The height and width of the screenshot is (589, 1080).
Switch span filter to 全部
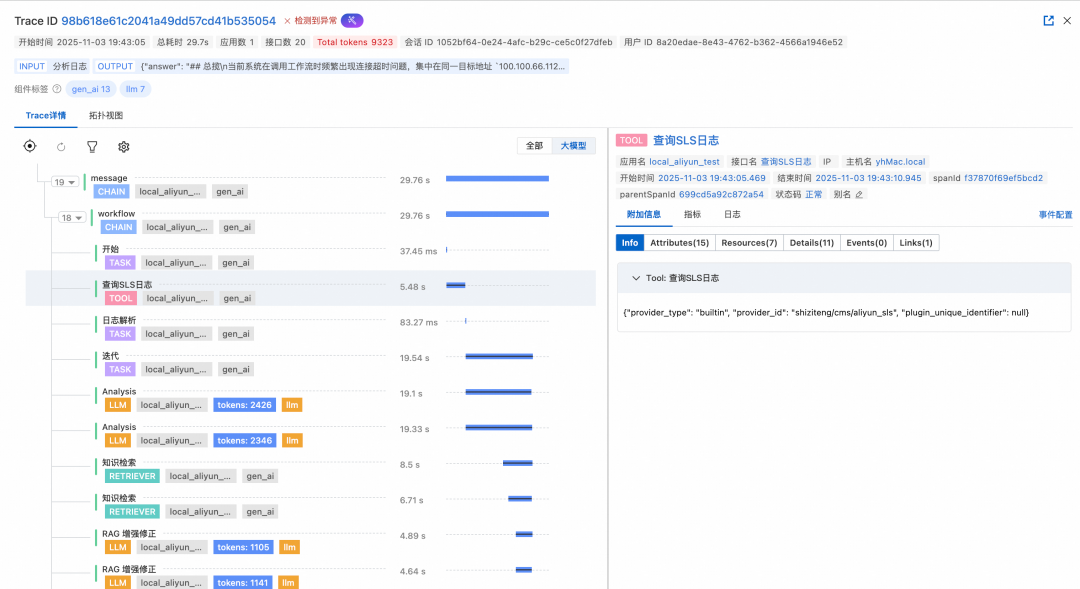(x=534, y=146)
